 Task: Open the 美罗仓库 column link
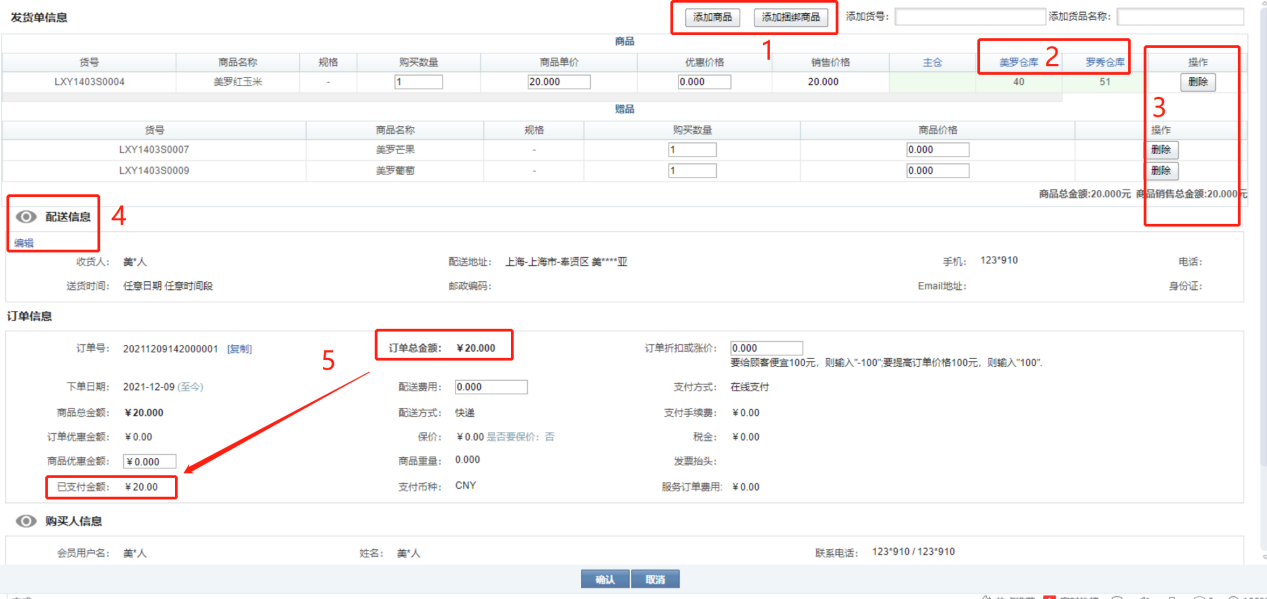coord(1019,62)
